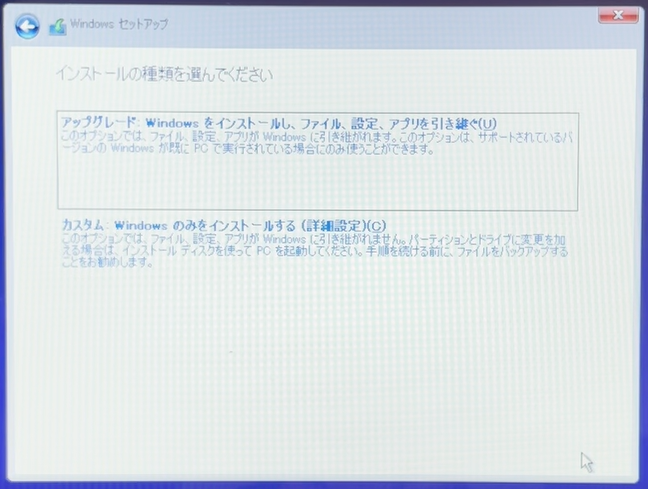Viewport: 648px width, 489px height.
Task: Go back with the blue arrow button
Action: point(27,26)
